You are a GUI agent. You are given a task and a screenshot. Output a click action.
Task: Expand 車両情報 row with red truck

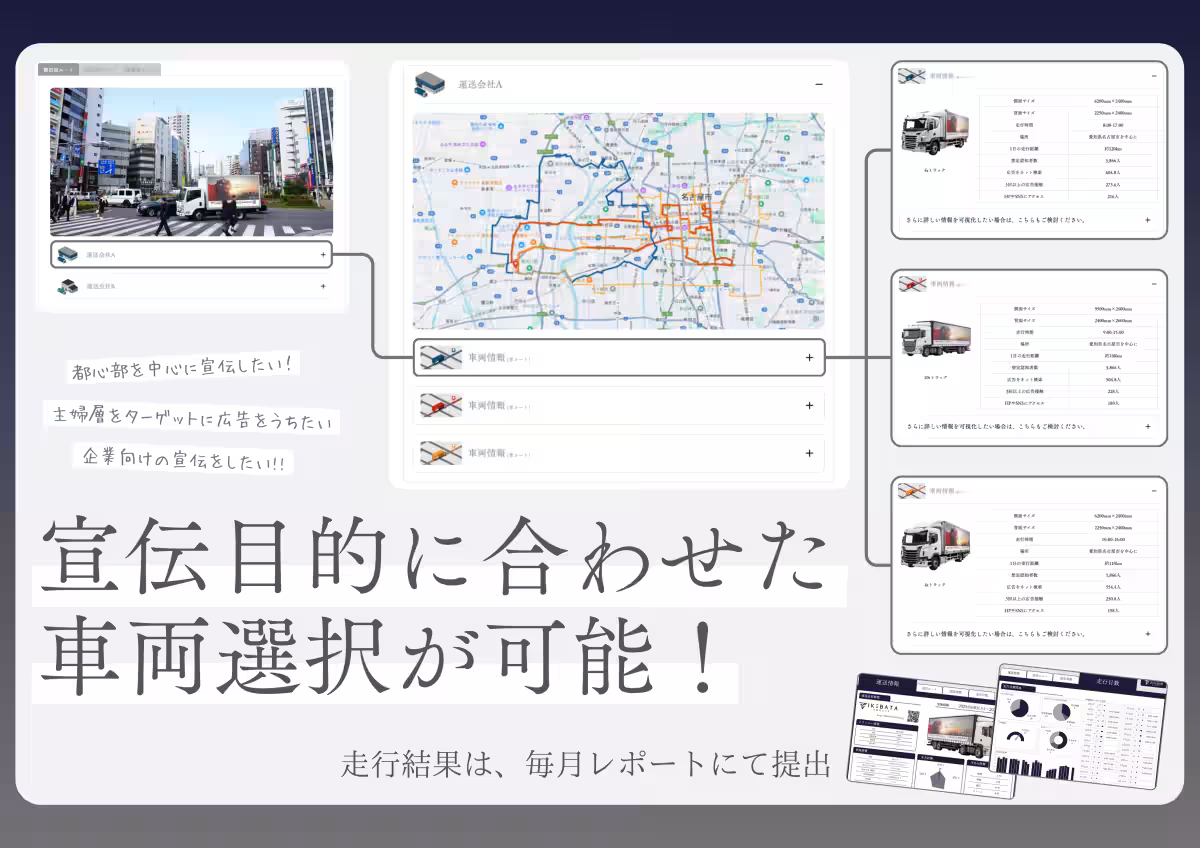[x=809, y=406]
